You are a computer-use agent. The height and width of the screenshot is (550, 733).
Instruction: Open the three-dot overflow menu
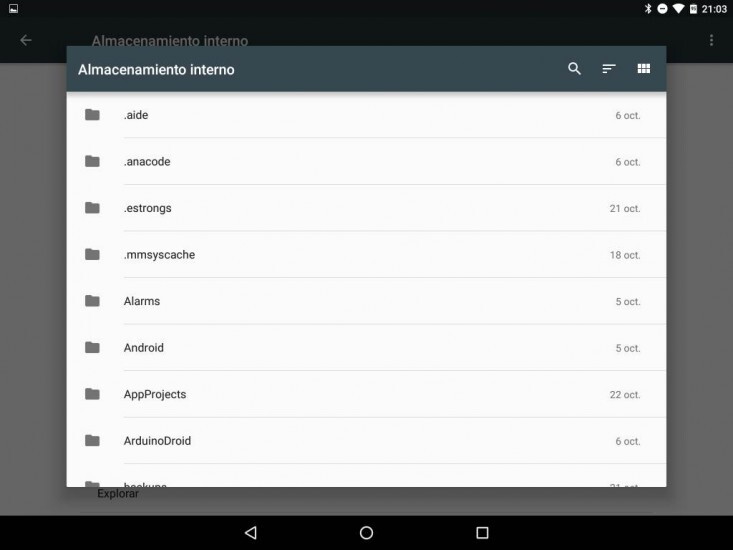point(711,40)
